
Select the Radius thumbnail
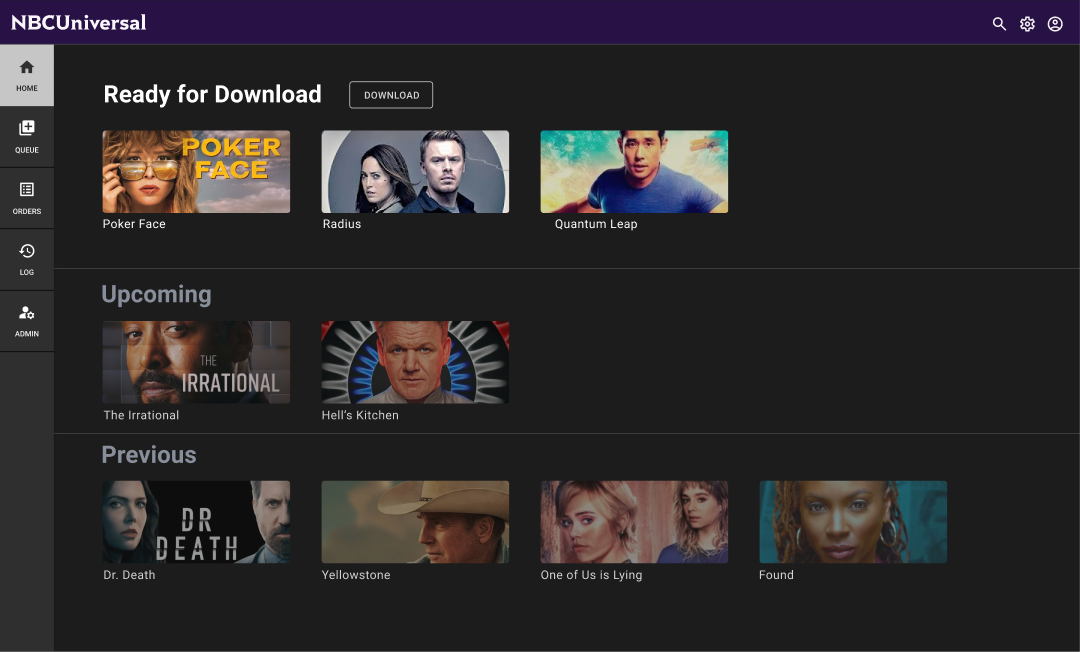(x=415, y=171)
